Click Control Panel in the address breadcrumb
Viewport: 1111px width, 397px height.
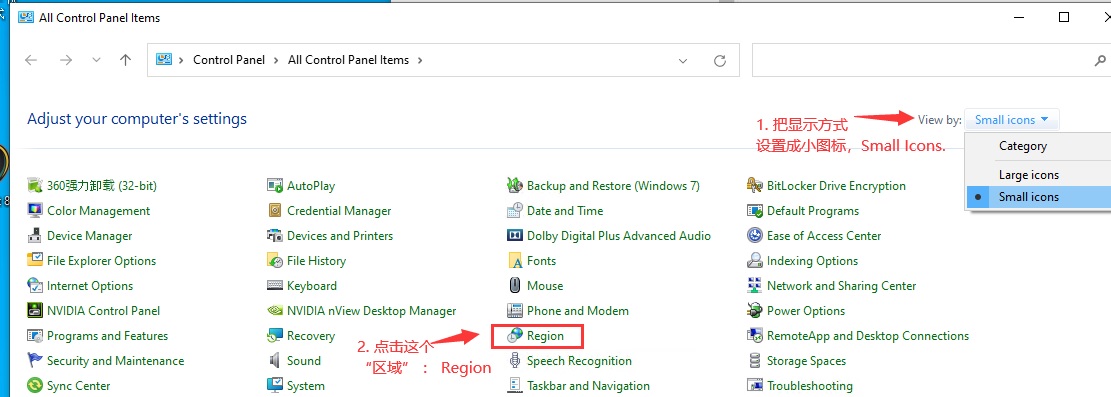(229, 60)
